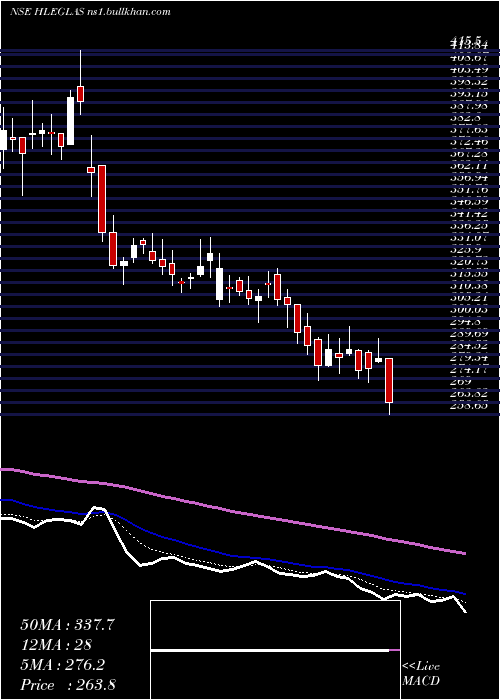Click the blue 12MA moving average line
Screen dimensions: 500x700
pyautogui.click(x=232, y=555)
